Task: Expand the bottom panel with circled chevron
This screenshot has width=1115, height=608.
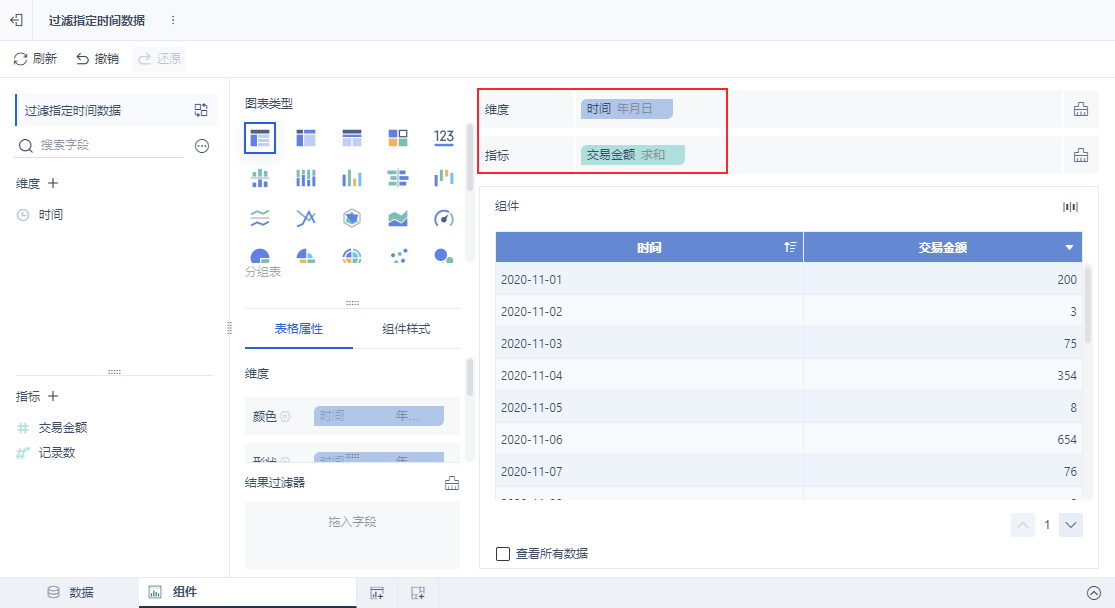Action: tap(1094, 592)
